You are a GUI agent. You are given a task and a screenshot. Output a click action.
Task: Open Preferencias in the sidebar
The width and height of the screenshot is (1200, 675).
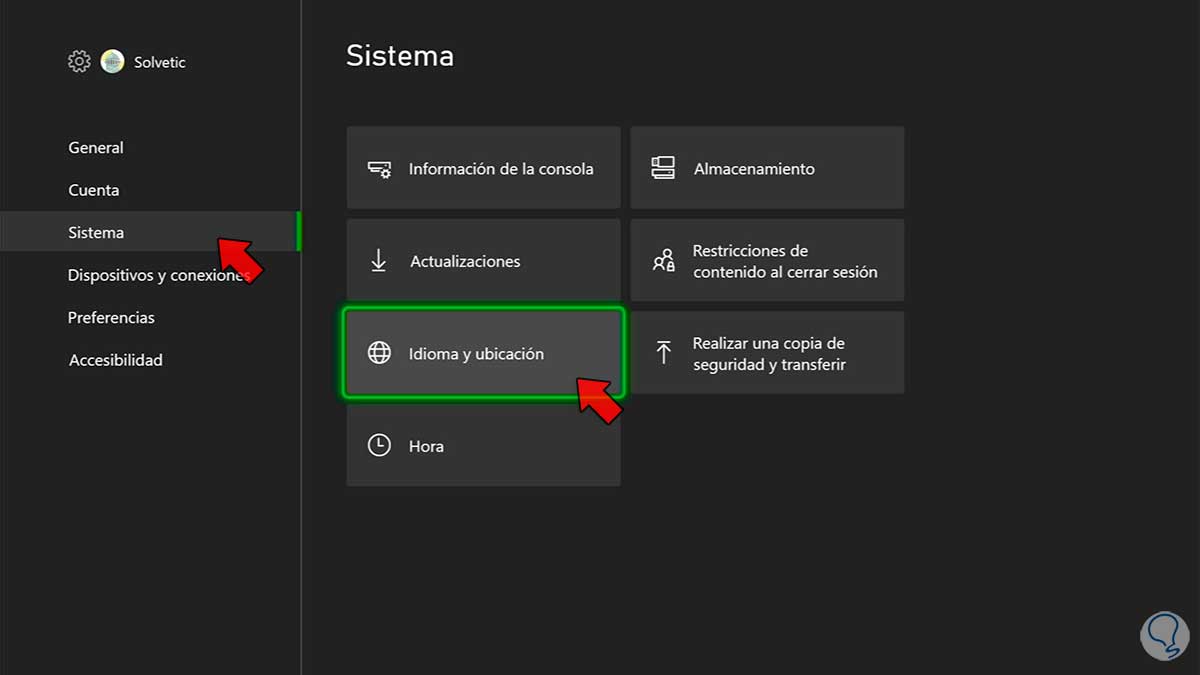click(111, 318)
